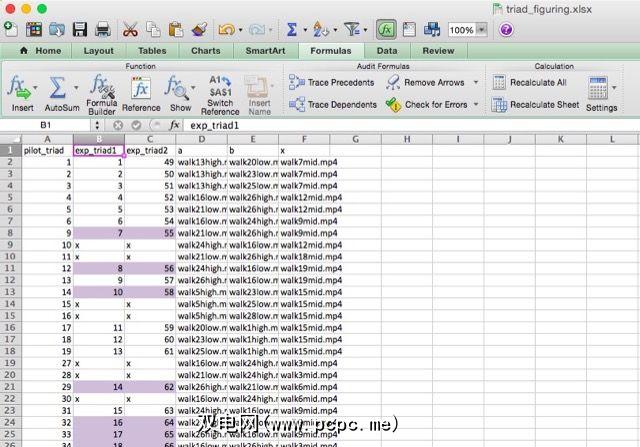Select the Select All corner button

pos(11,139)
